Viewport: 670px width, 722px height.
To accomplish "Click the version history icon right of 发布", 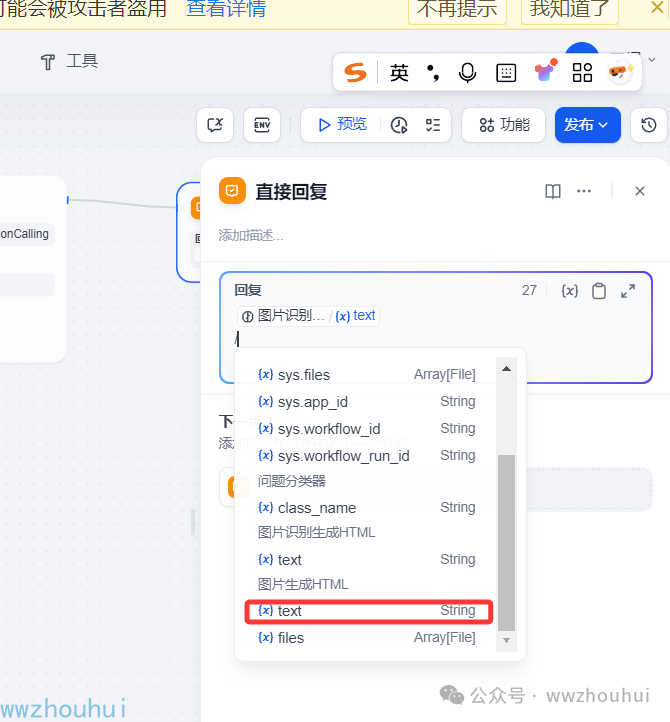I will coord(649,125).
